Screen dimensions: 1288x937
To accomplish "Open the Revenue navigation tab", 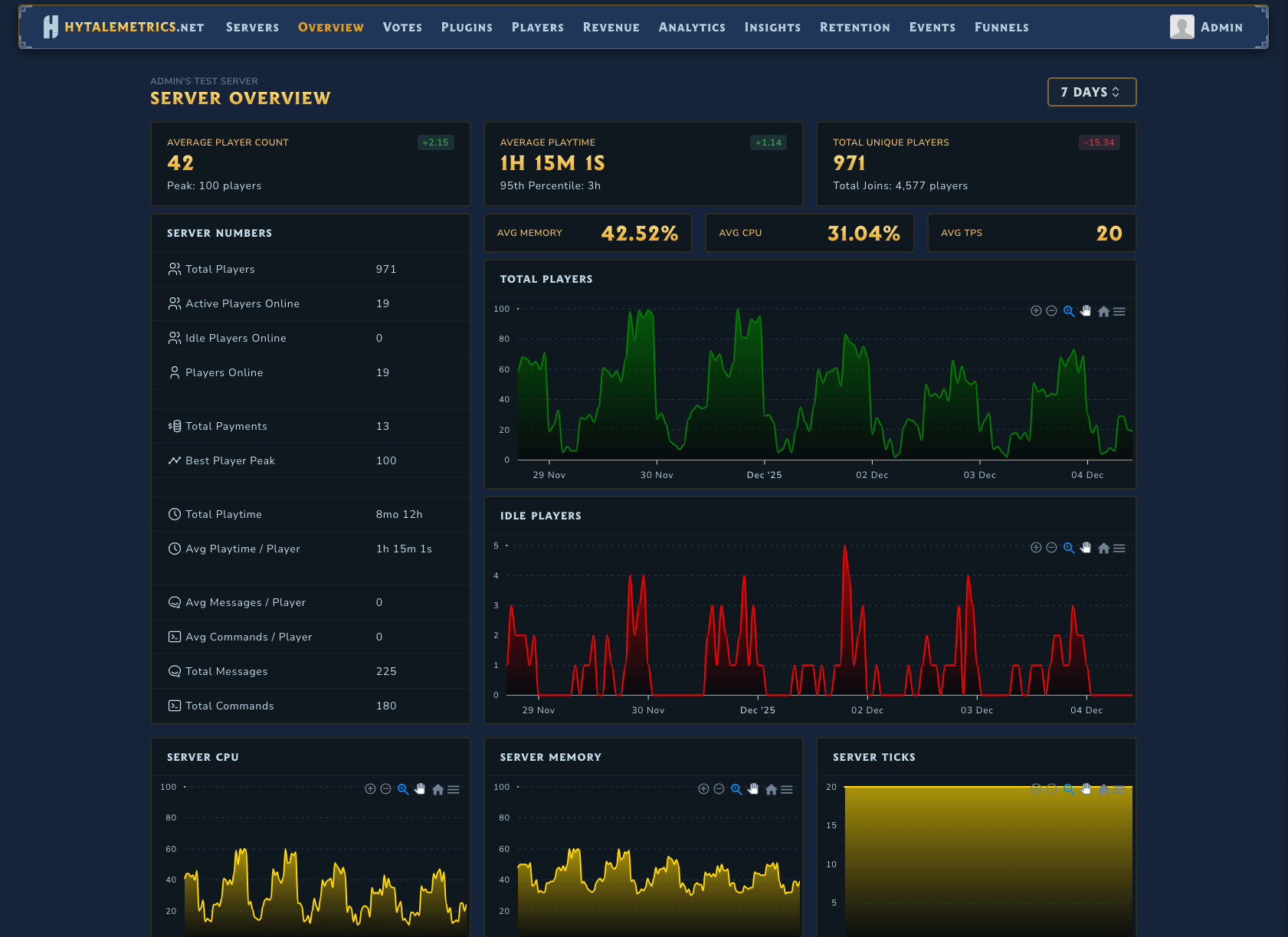I will pyautogui.click(x=611, y=27).
